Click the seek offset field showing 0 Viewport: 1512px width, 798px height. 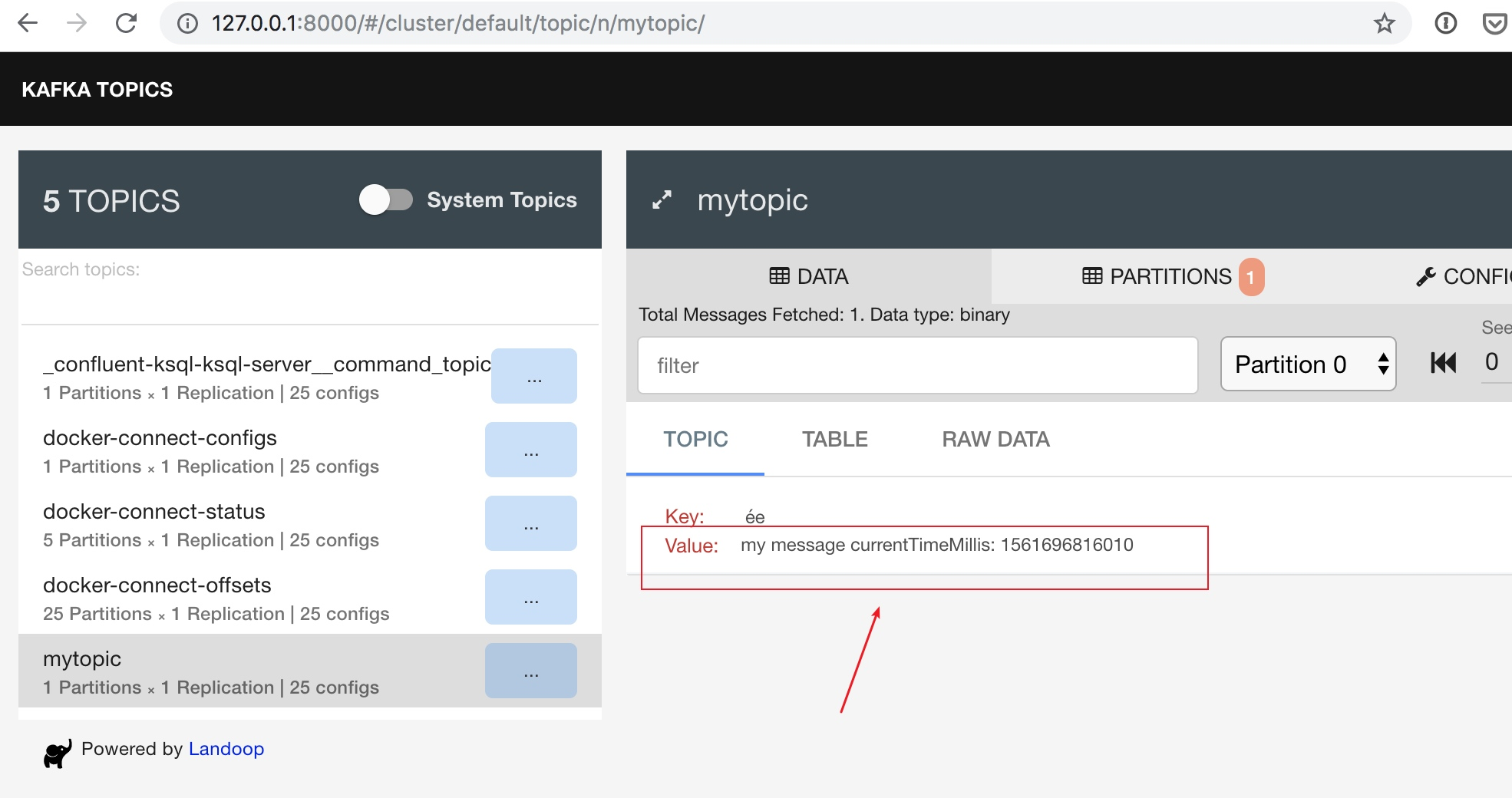pyautogui.click(x=1495, y=361)
